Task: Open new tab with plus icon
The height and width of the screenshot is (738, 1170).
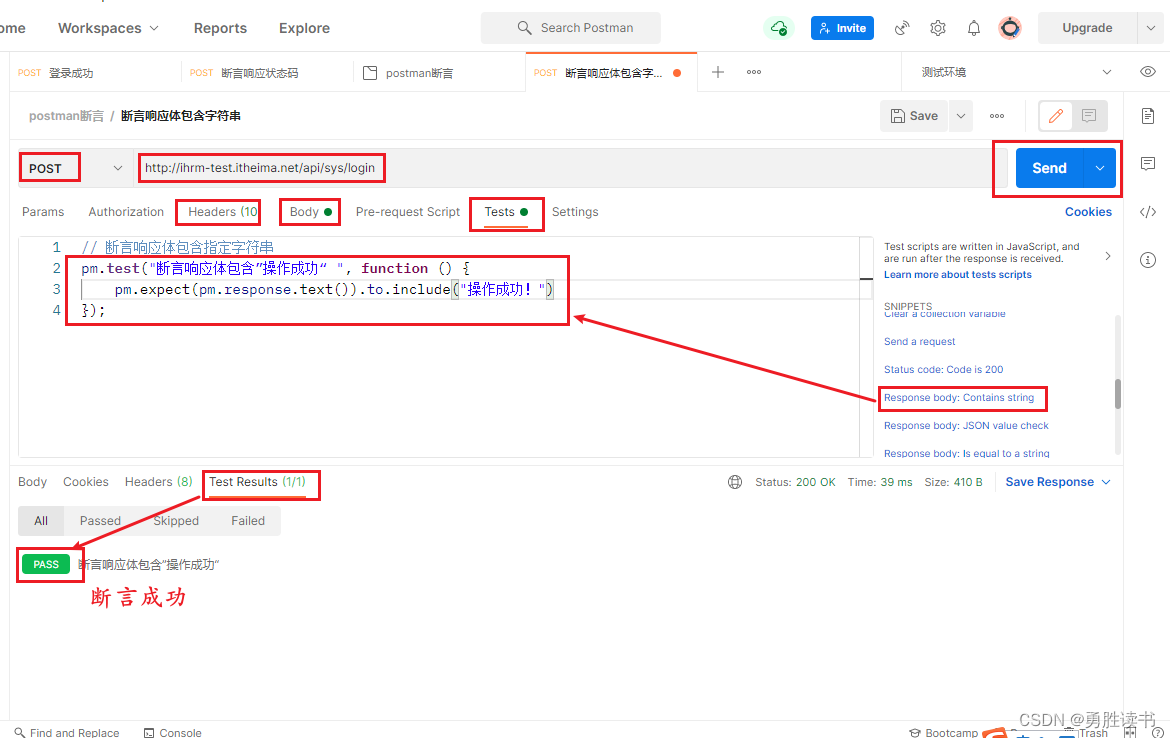Action: point(718,72)
